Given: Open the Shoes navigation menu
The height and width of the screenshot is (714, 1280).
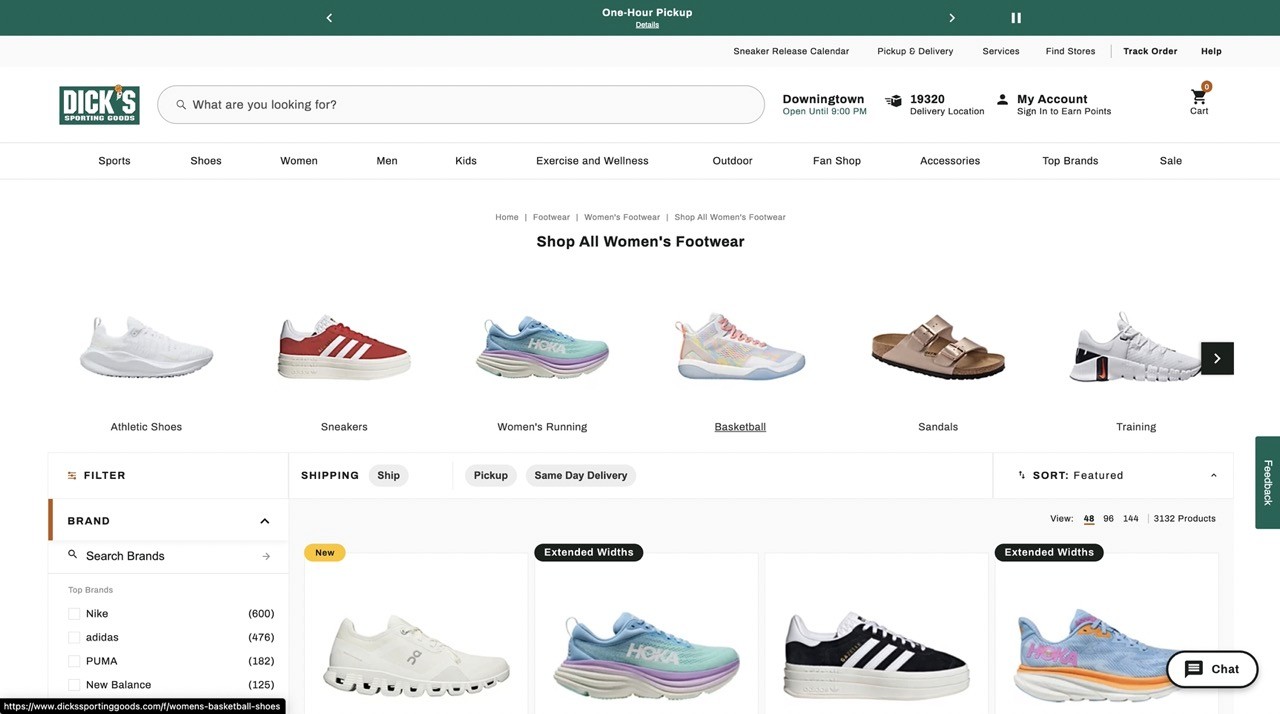Looking at the screenshot, I should pyautogui.click(x=206, y=161).
